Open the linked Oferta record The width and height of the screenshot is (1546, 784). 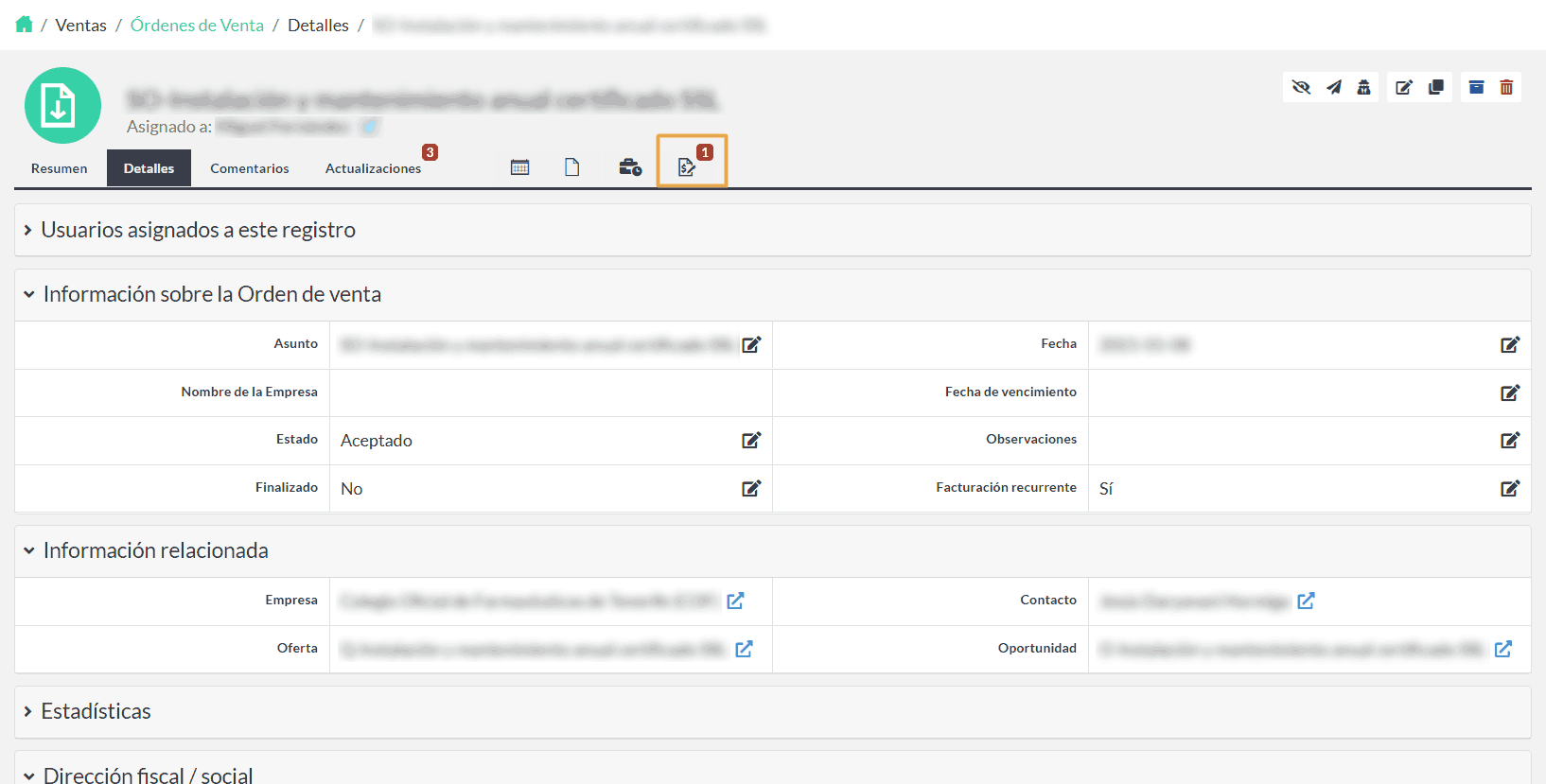coord(744,649)
